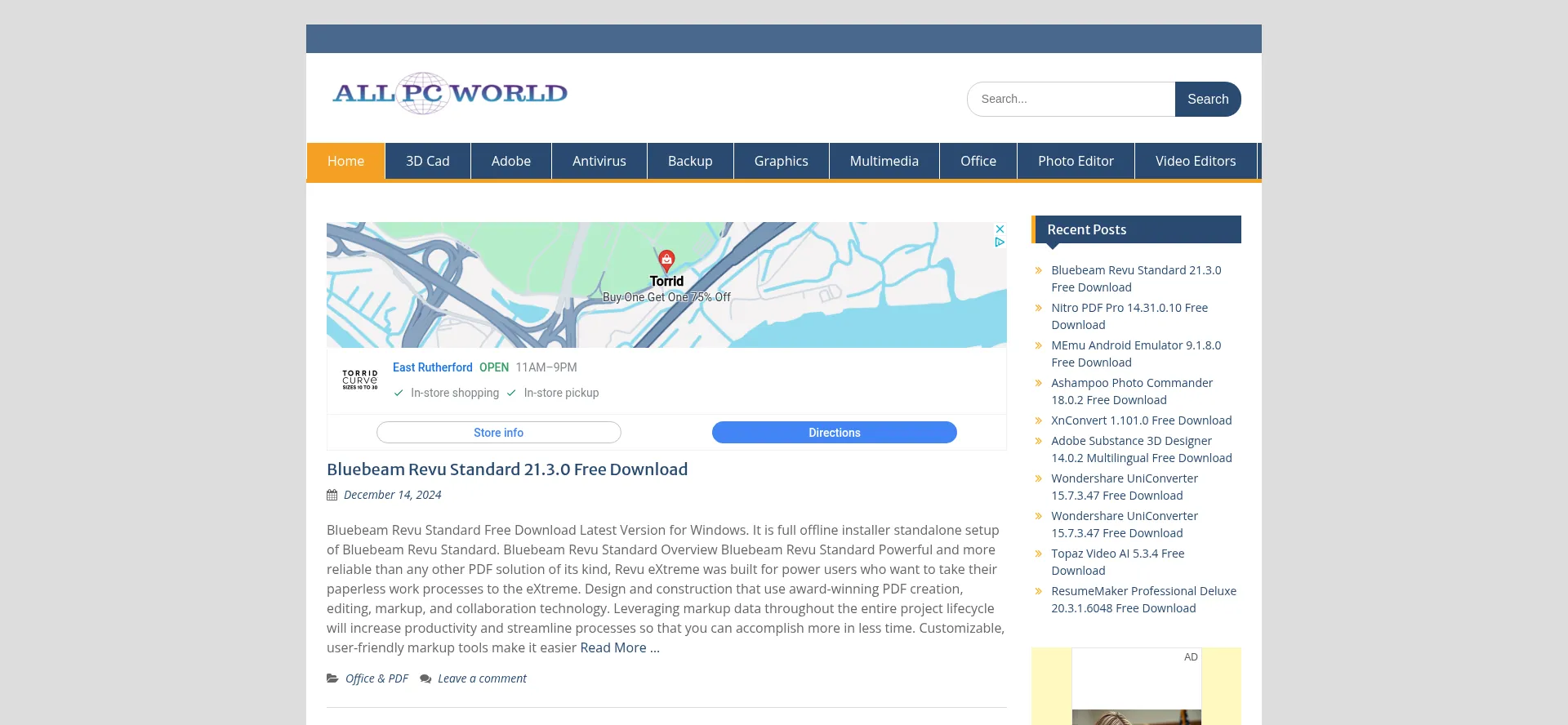Viewport: 1568px width, 725px height.
Task: Click Leave a comment link
Action: click(482, 678)
